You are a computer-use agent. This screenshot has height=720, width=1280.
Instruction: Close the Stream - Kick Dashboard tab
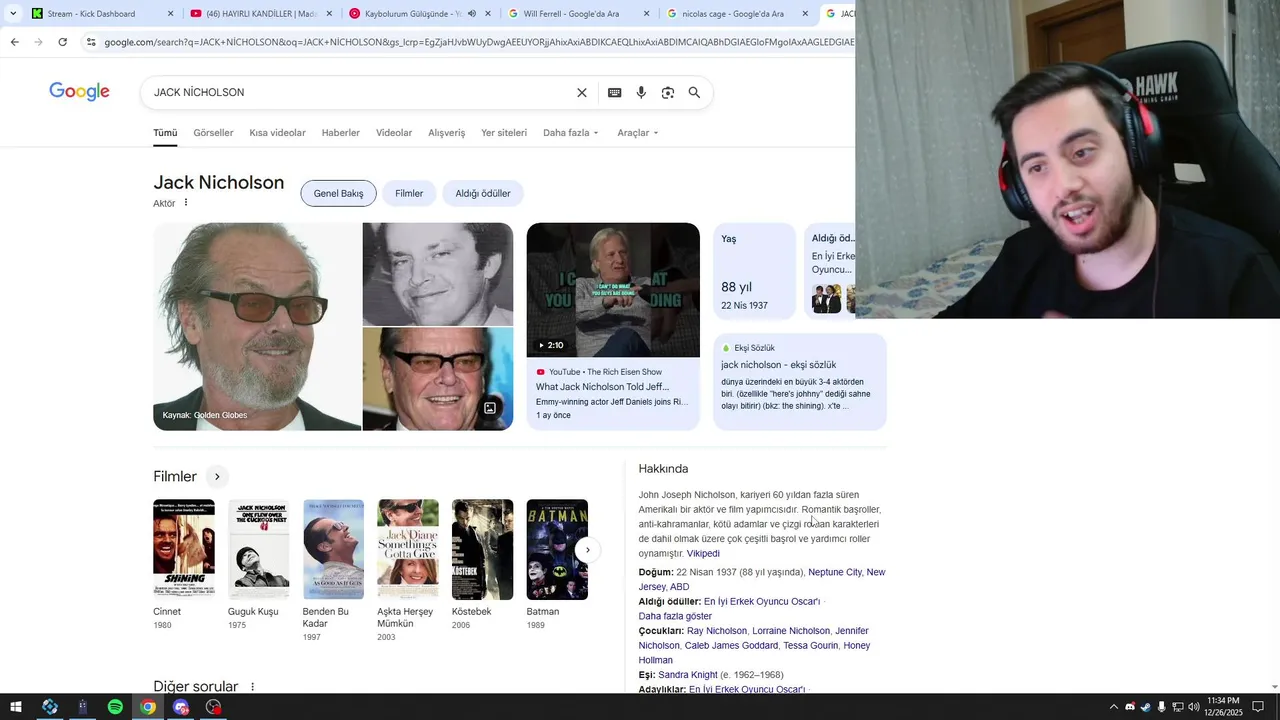pyautogui.click(x=170, y=14)
